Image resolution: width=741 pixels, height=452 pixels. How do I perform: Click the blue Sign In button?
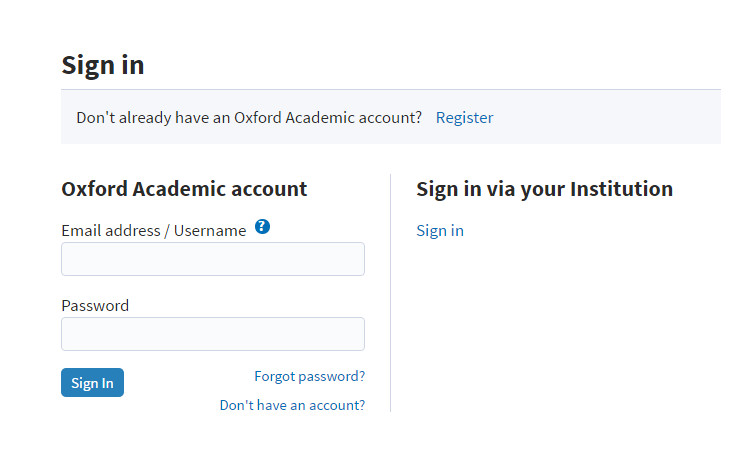click(92, 382)
